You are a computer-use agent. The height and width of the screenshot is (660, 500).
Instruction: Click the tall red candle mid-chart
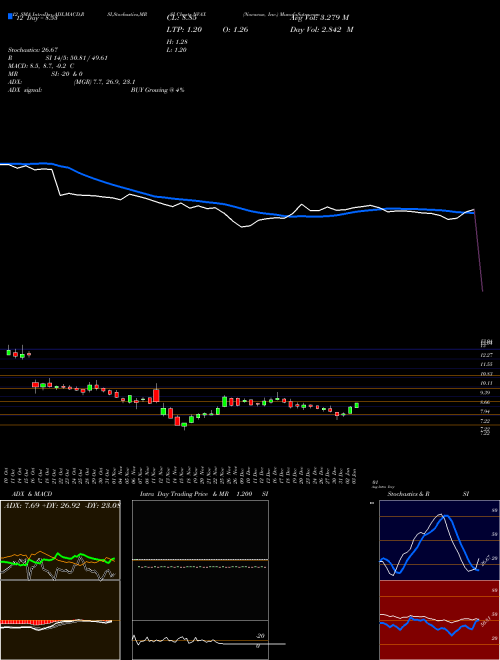157,395
